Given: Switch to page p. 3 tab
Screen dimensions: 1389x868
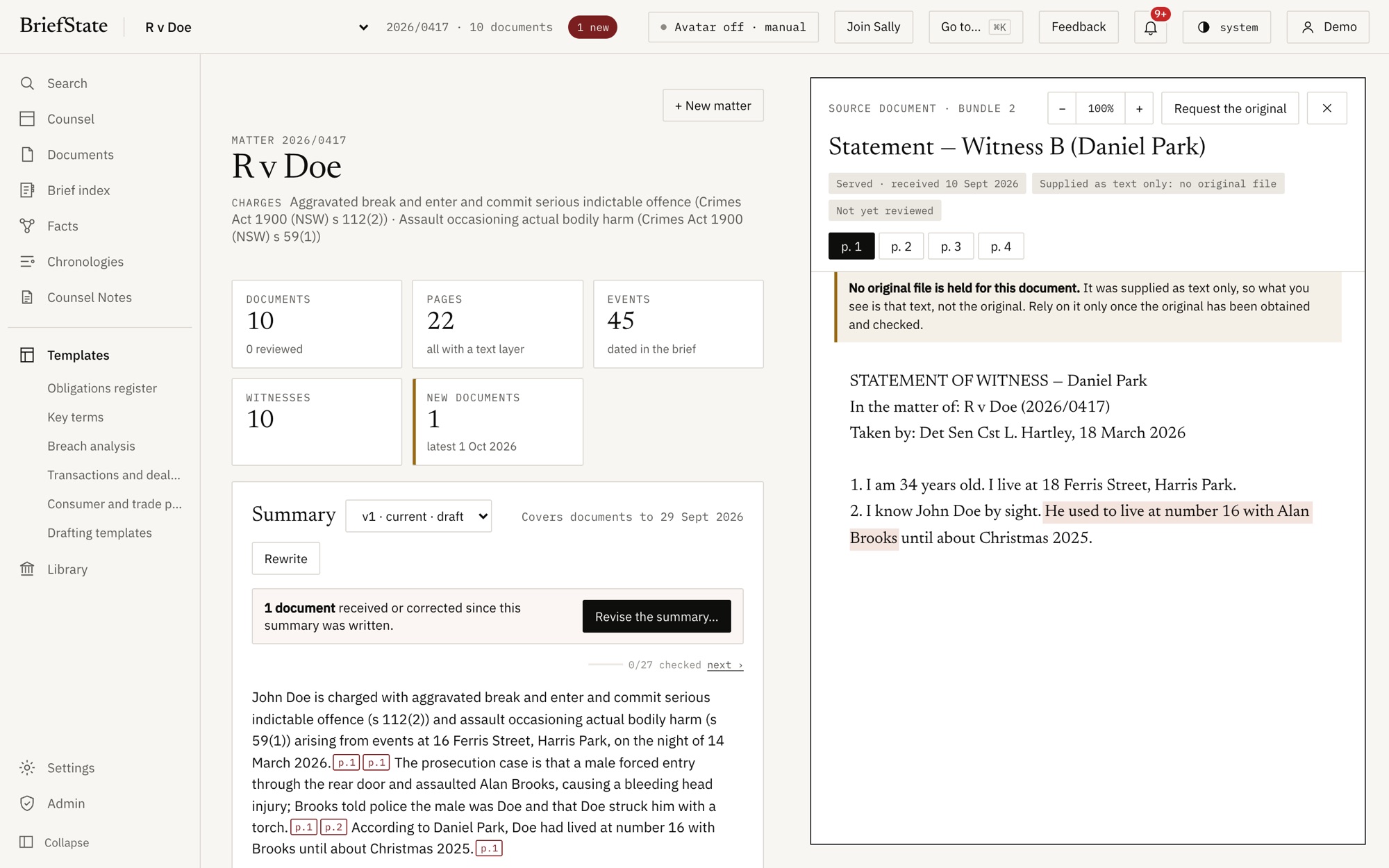Looking at the screenshot, I should click(951, 247).
